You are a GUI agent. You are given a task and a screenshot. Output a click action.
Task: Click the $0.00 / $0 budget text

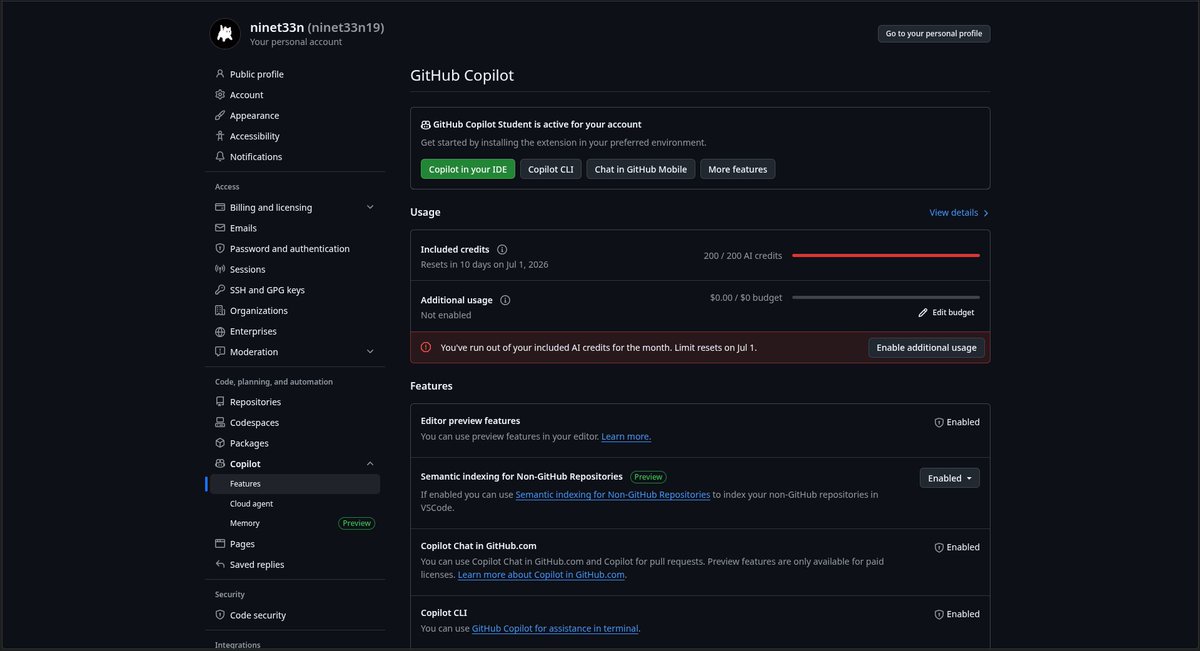click(x=746, y=297)
